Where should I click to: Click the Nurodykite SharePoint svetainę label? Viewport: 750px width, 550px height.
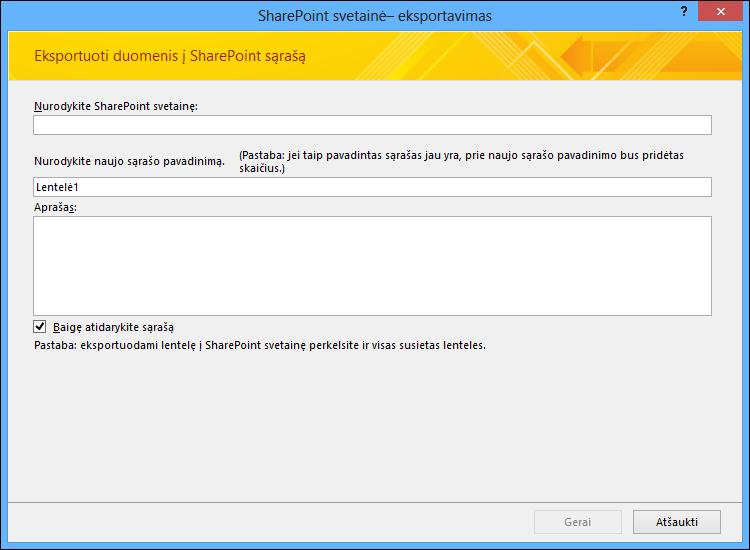pyautogui.click(x=116, y=106)
